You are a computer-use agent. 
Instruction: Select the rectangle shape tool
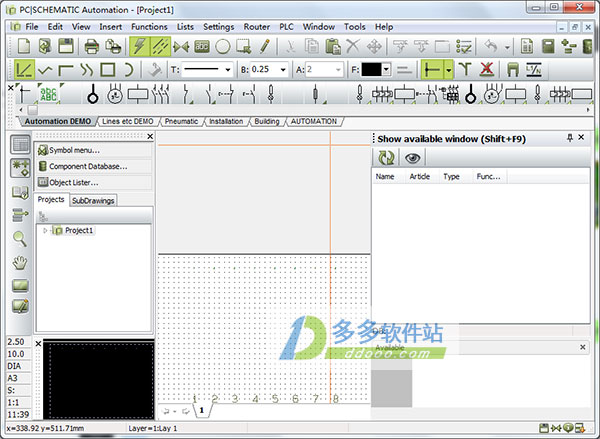[108, 70]
